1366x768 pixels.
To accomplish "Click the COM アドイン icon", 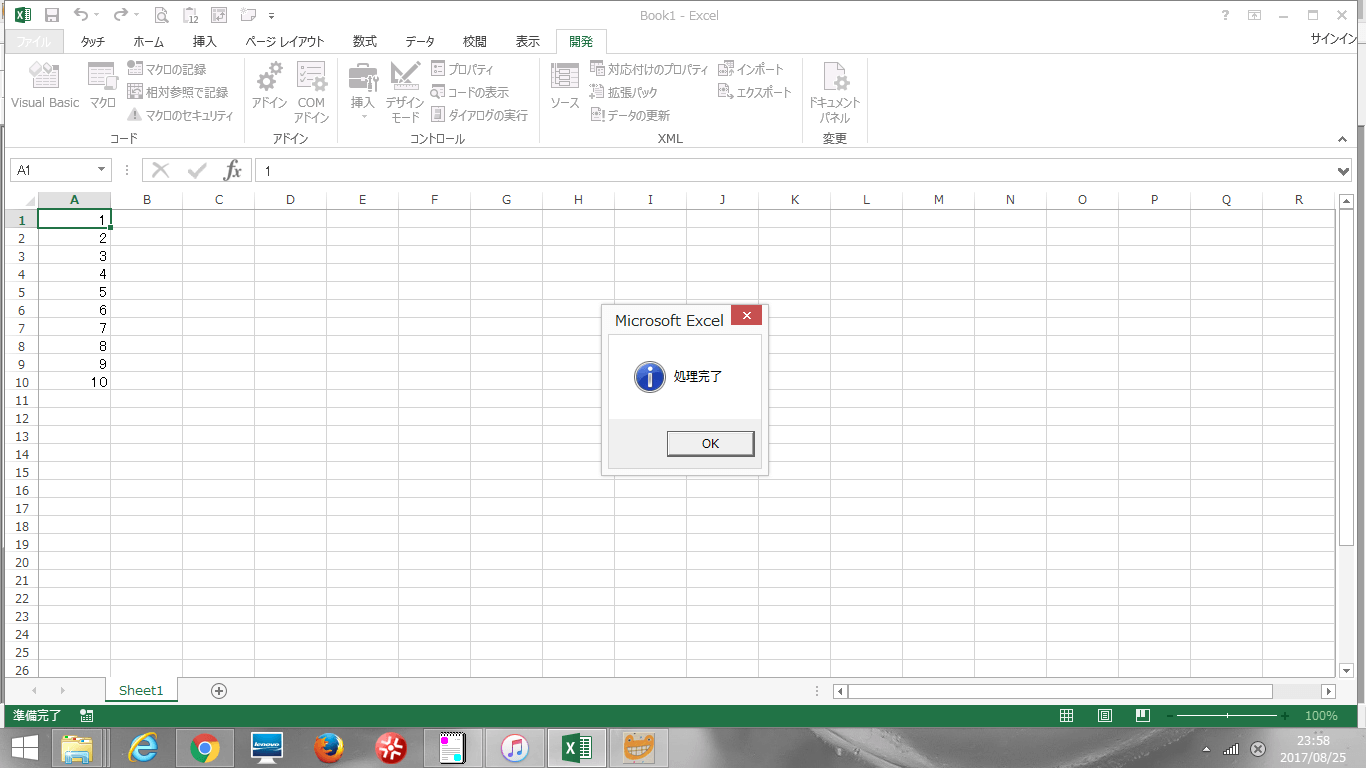I will point(311,90).
